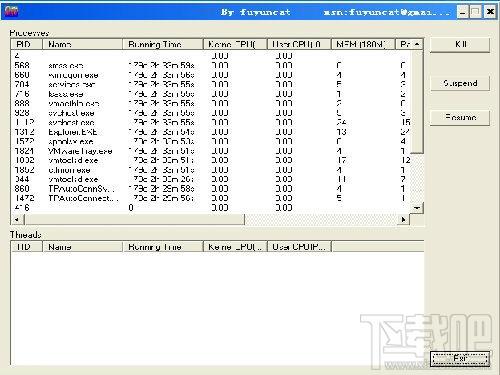Click the horizontal scroll right arrow

[x=404, y=219]
